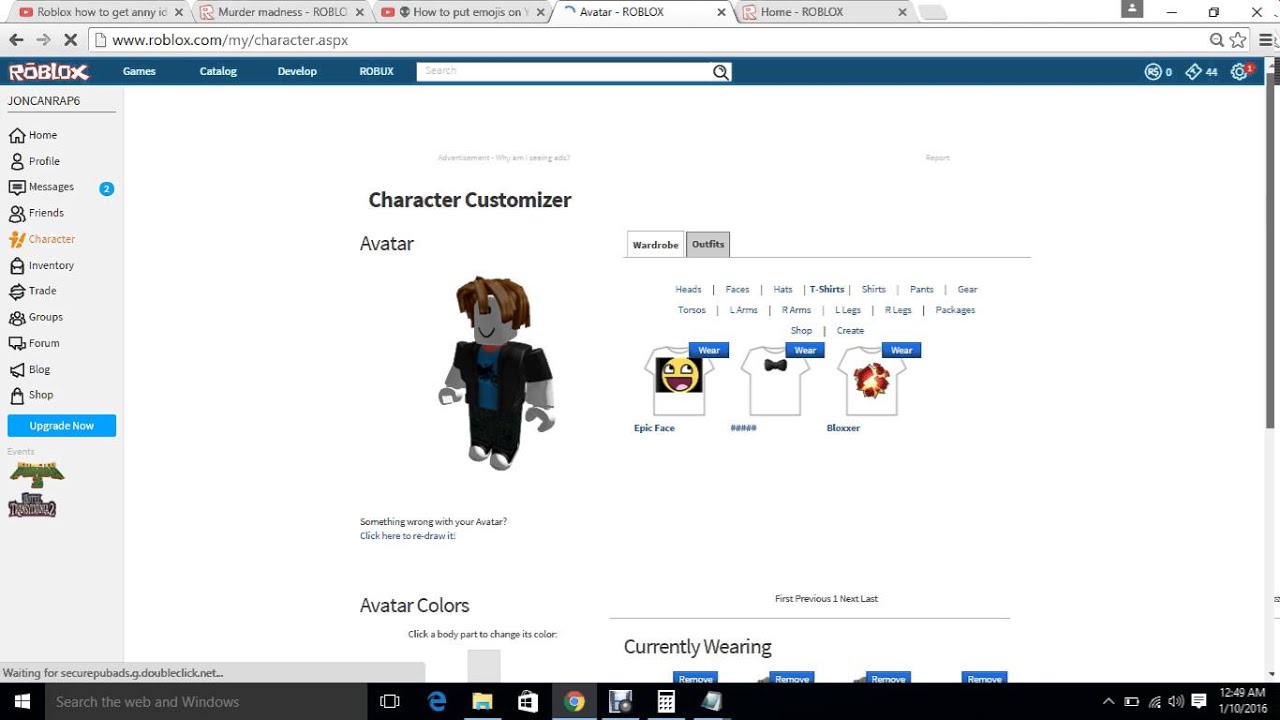
Task: Open the Robux balance icon
Action: tap(1152, 71)
